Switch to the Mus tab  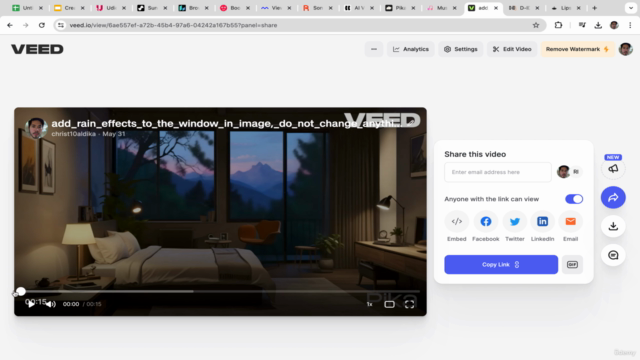coord(442,8)
